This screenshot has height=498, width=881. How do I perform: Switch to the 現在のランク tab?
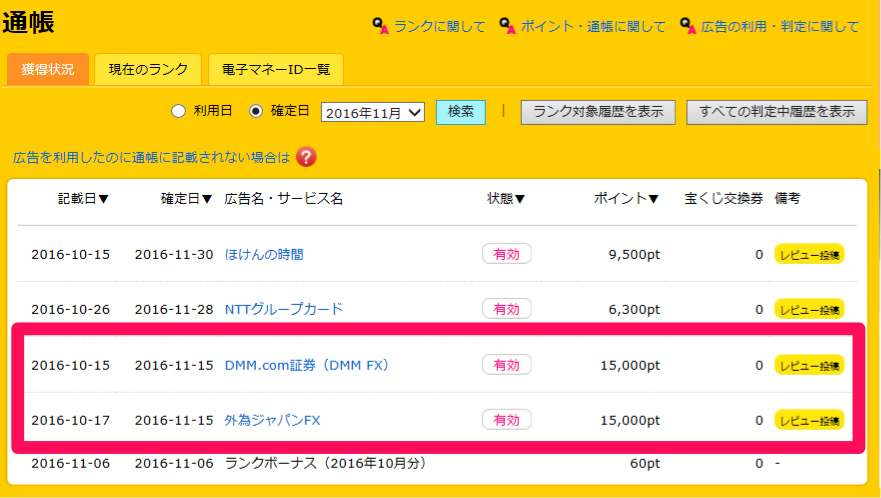(148, 69)
